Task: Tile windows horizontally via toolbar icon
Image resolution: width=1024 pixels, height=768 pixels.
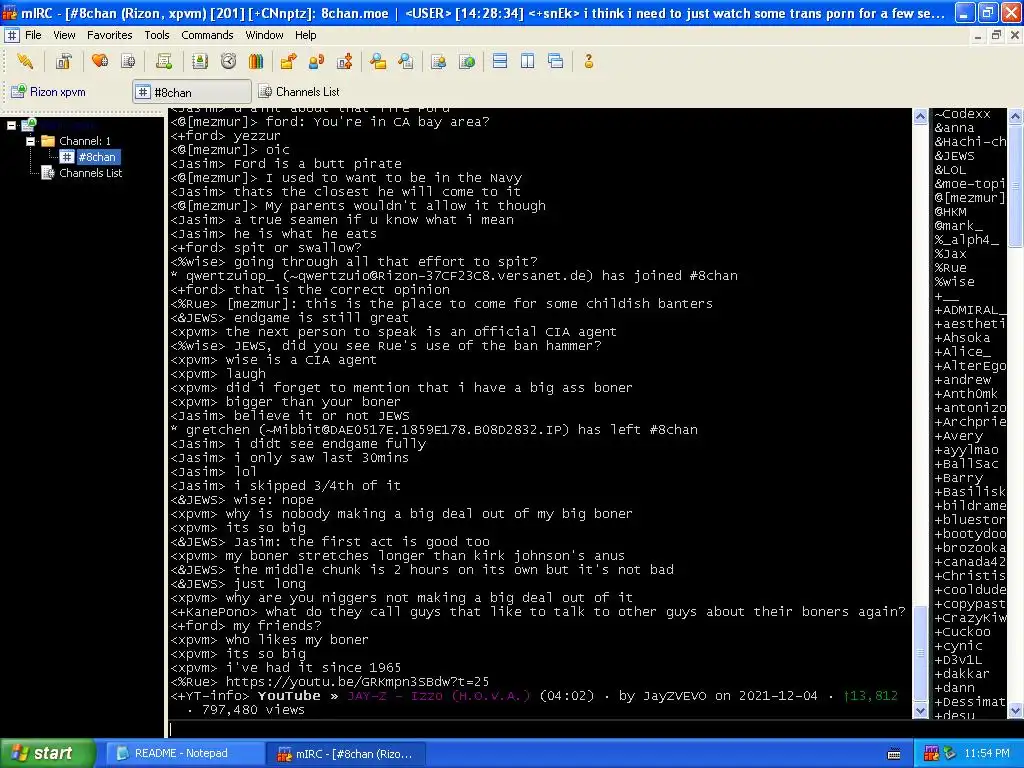Action: pyautogui.click(x=500, y=61)
